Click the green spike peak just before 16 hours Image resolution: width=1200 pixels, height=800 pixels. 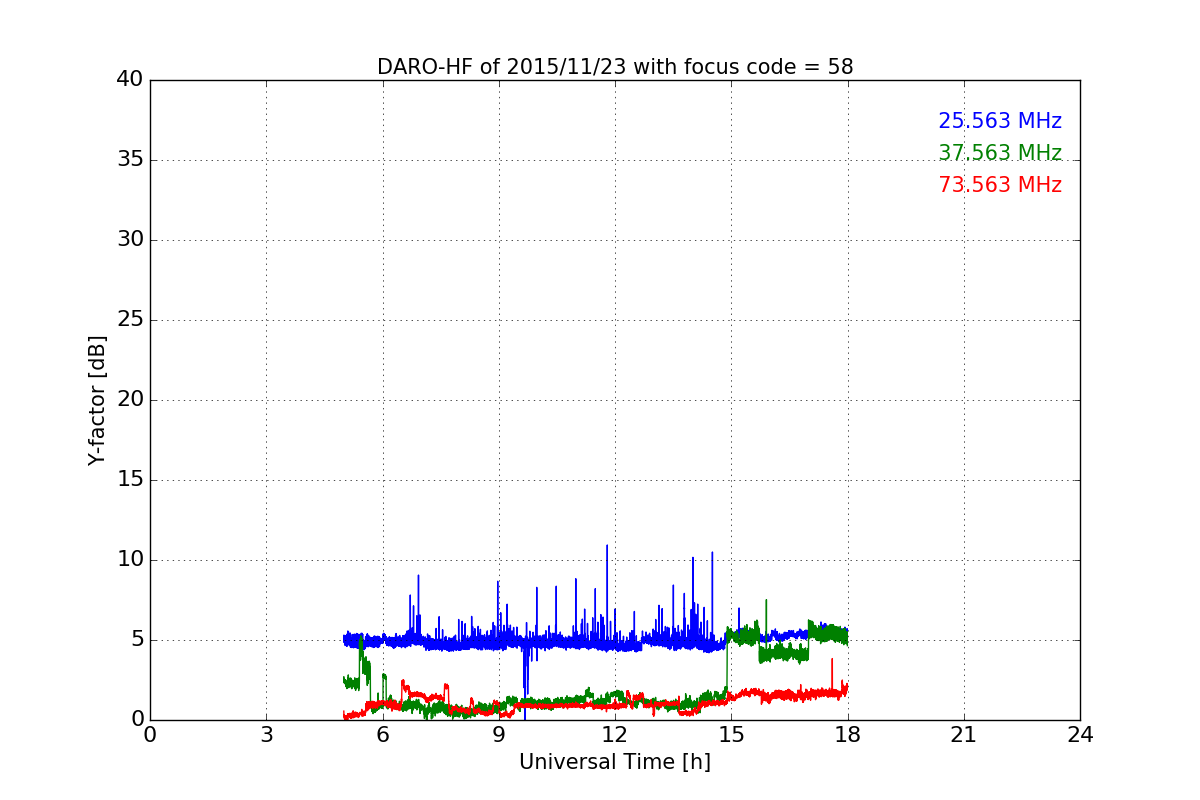pos(766,601)
